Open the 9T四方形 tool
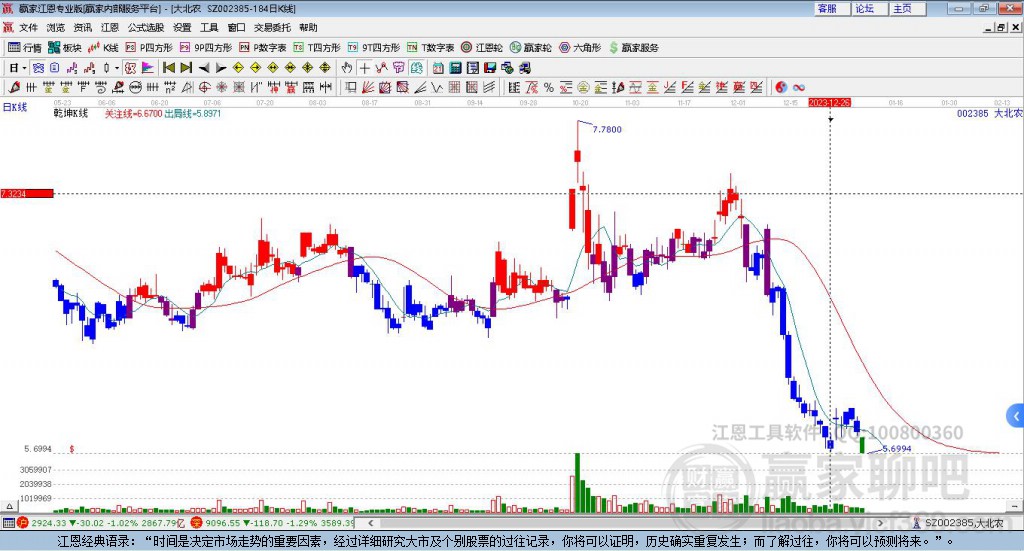Viewport: 1024px width, 551px height. 374,48
